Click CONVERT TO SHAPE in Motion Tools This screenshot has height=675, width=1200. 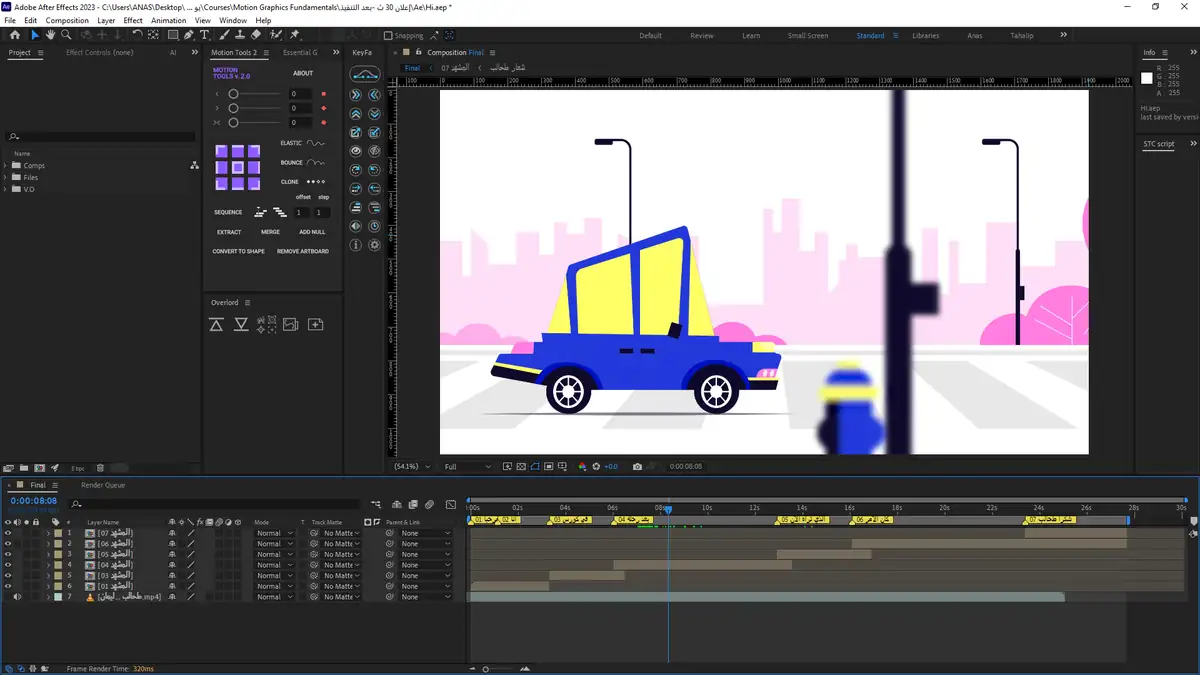click(x=238, y=252)
